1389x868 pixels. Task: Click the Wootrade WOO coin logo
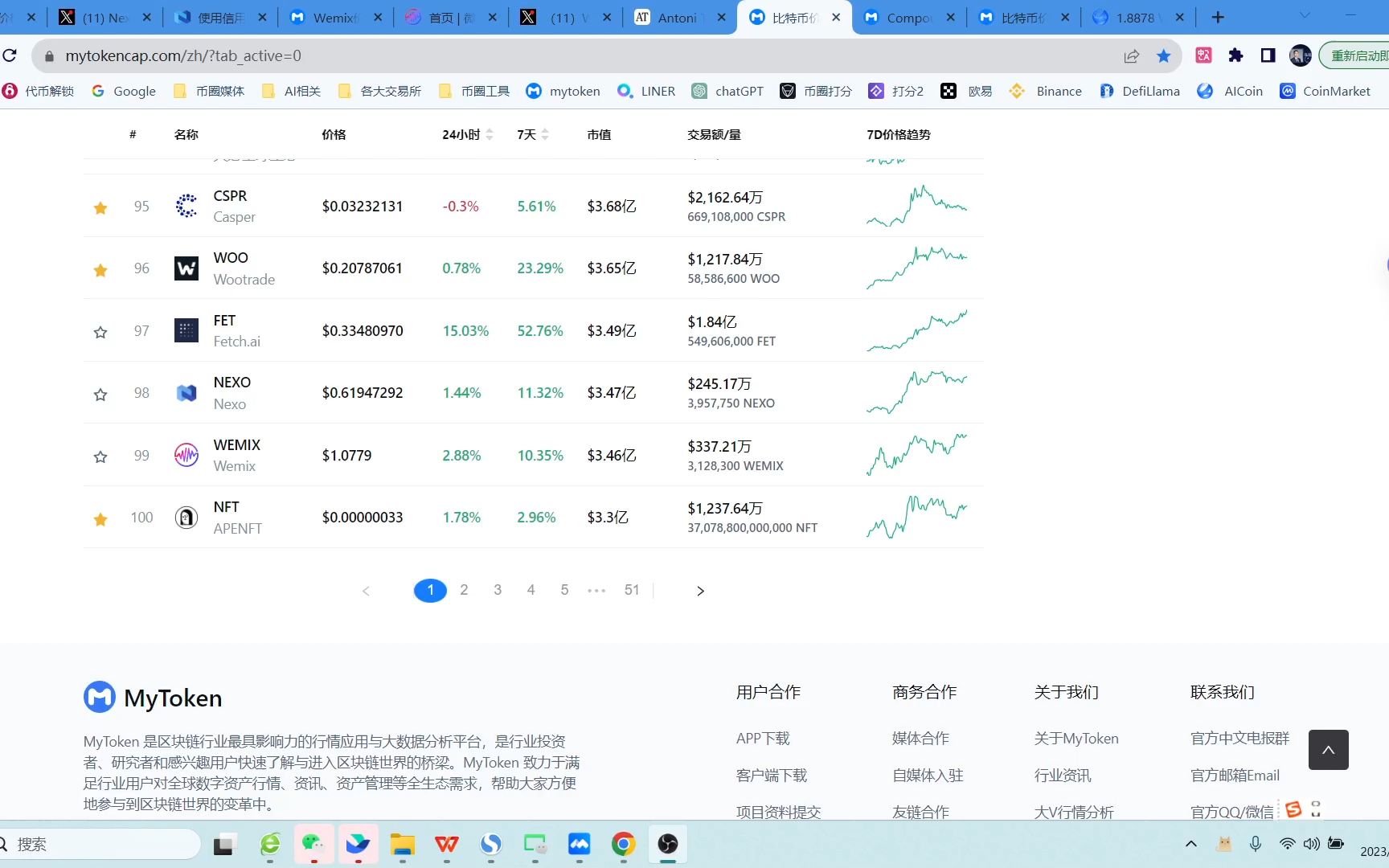tap(186, 268)
